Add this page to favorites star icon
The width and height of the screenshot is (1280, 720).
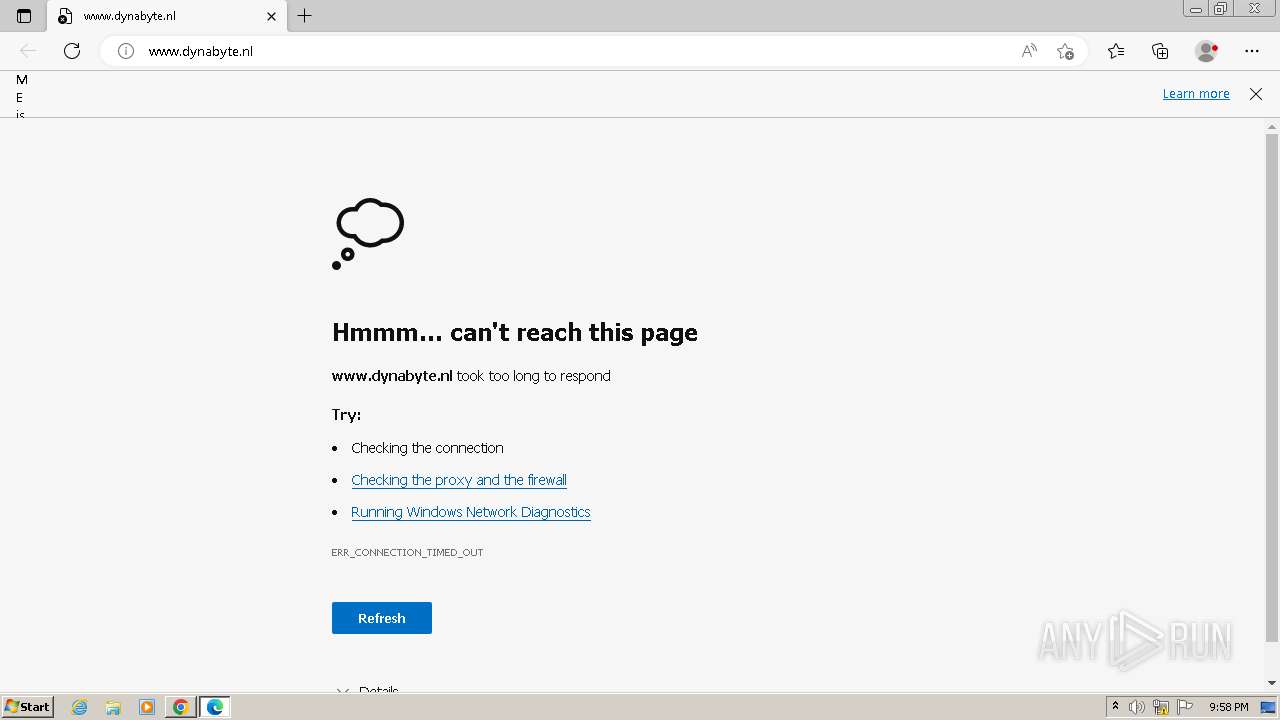[x=1065, y=51]
